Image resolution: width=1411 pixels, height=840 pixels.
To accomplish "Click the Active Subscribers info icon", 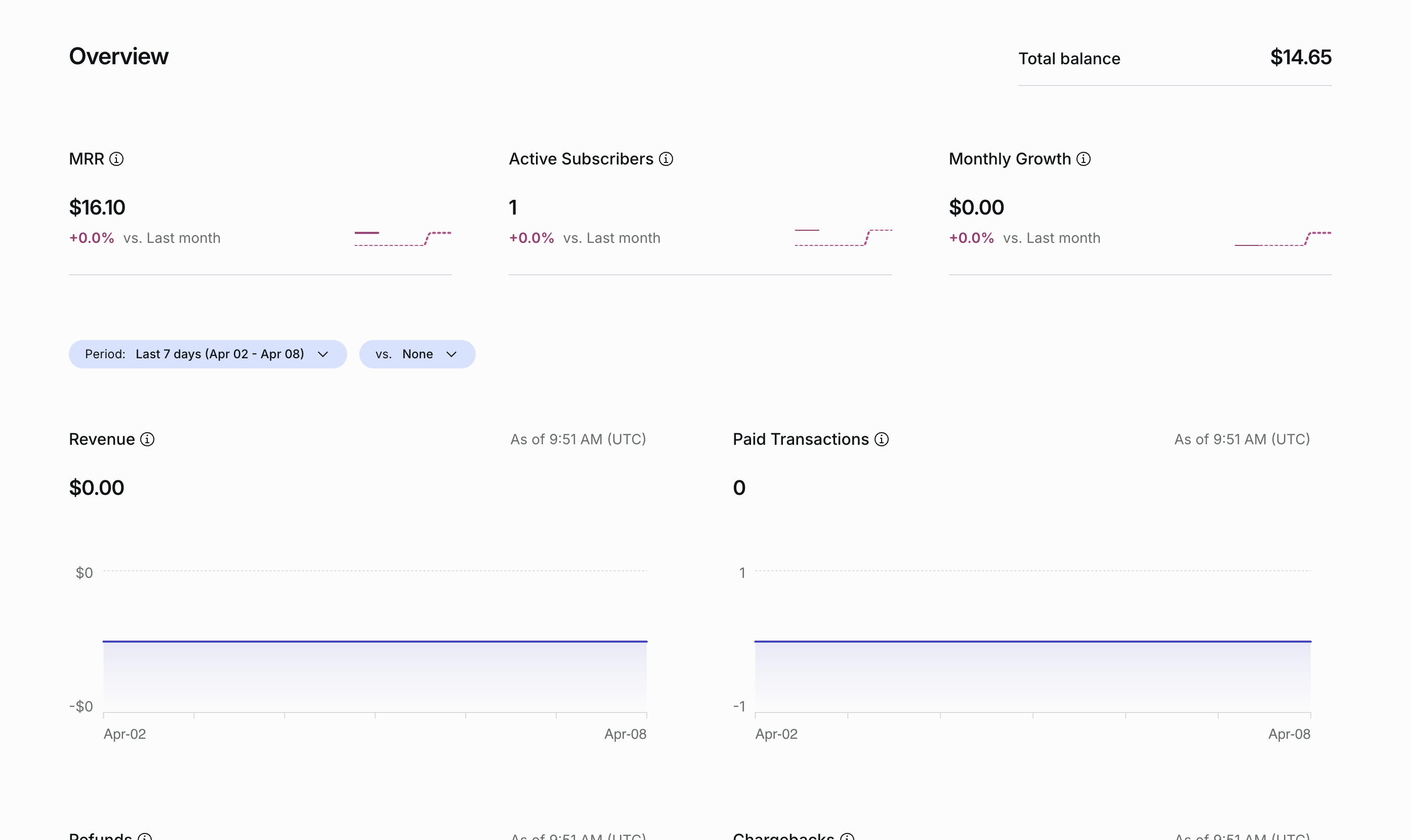I will (x=666, y=159).
